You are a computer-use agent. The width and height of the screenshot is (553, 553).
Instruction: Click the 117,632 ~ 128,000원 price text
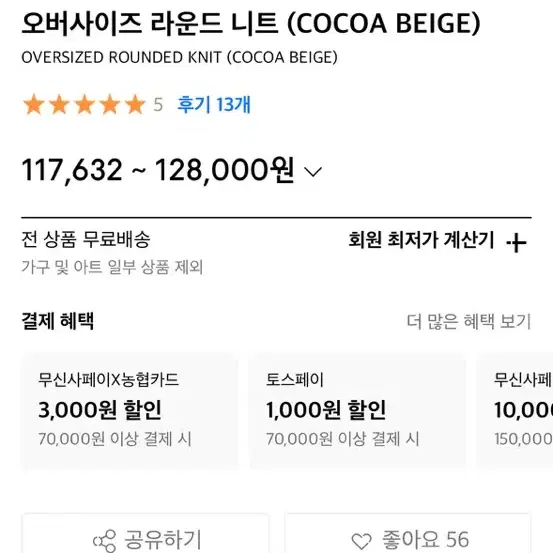tap(158, 171)
